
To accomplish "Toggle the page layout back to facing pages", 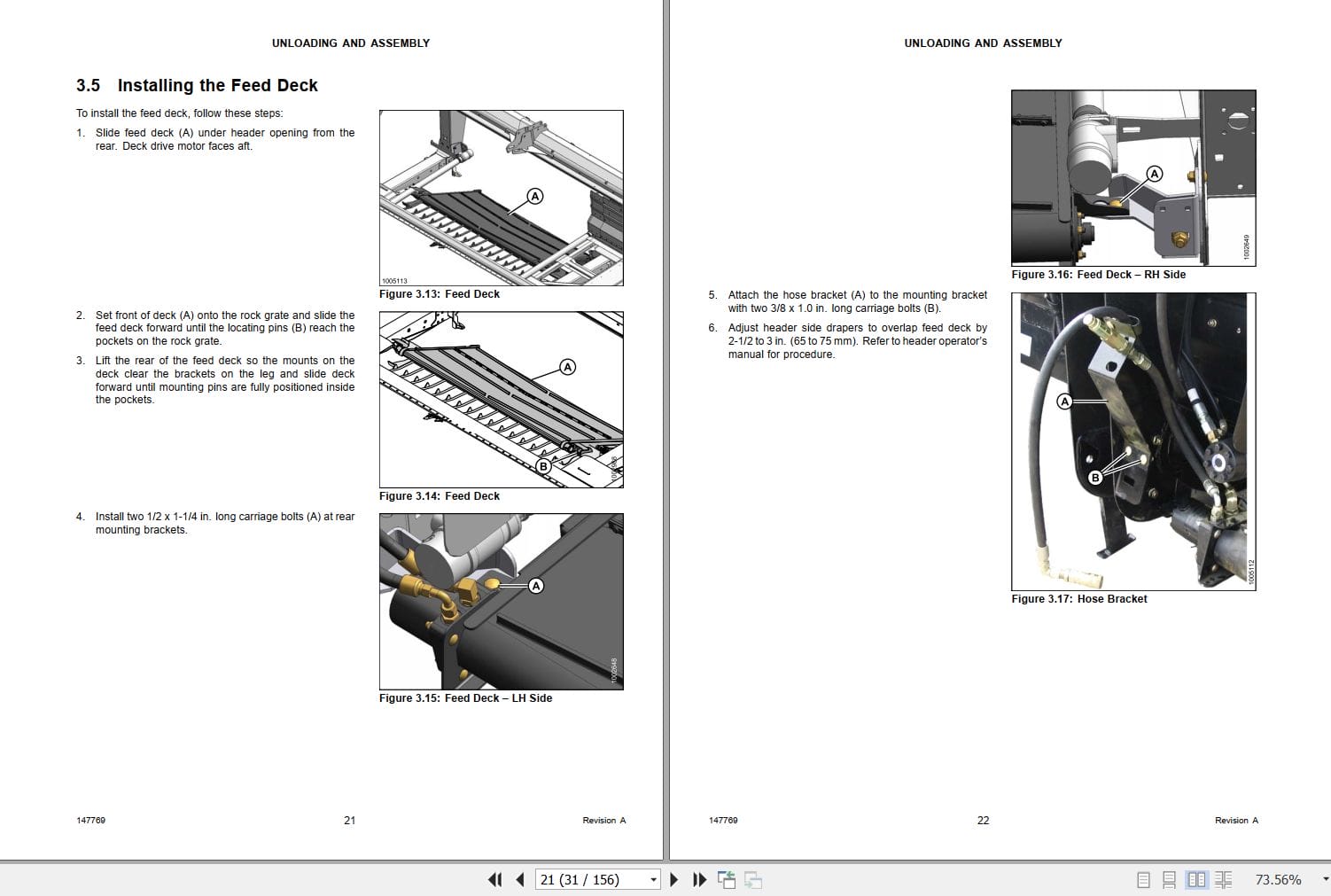I will [1196, 879].
